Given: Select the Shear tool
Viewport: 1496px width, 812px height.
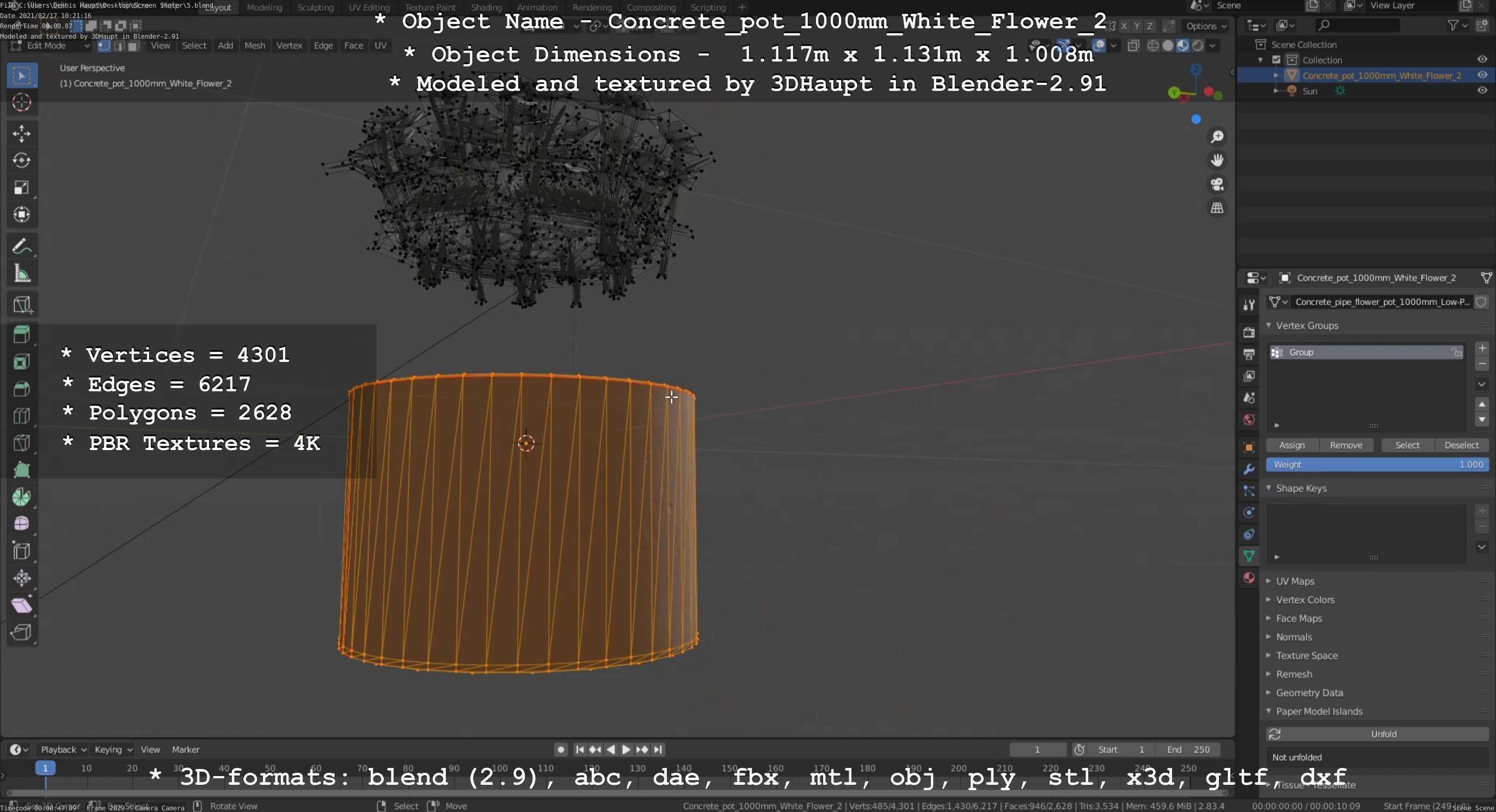Looking at the screenshot, I should (22, 605).
